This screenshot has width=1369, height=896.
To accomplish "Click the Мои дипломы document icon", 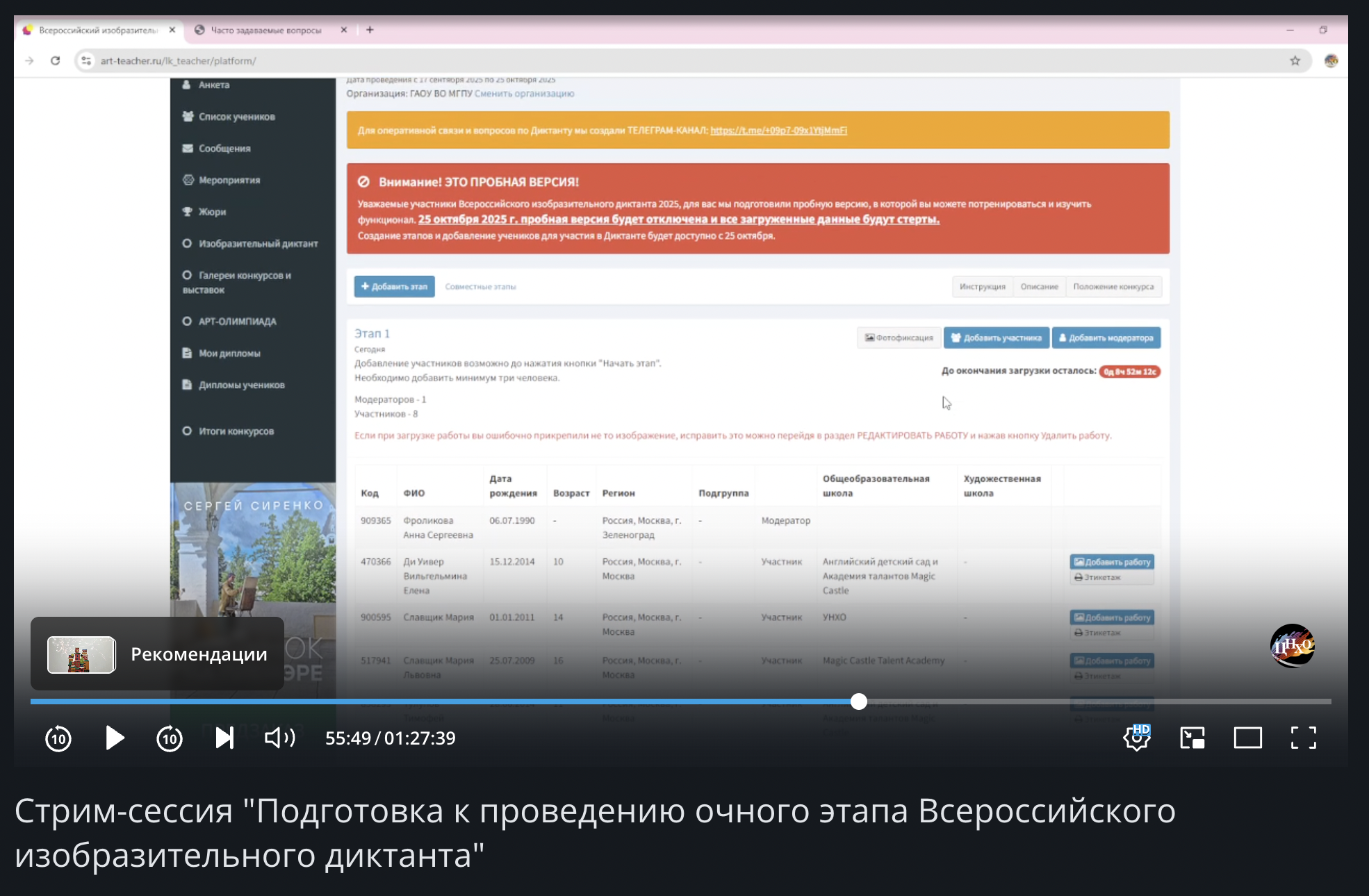I will click(x=187, y=353).
